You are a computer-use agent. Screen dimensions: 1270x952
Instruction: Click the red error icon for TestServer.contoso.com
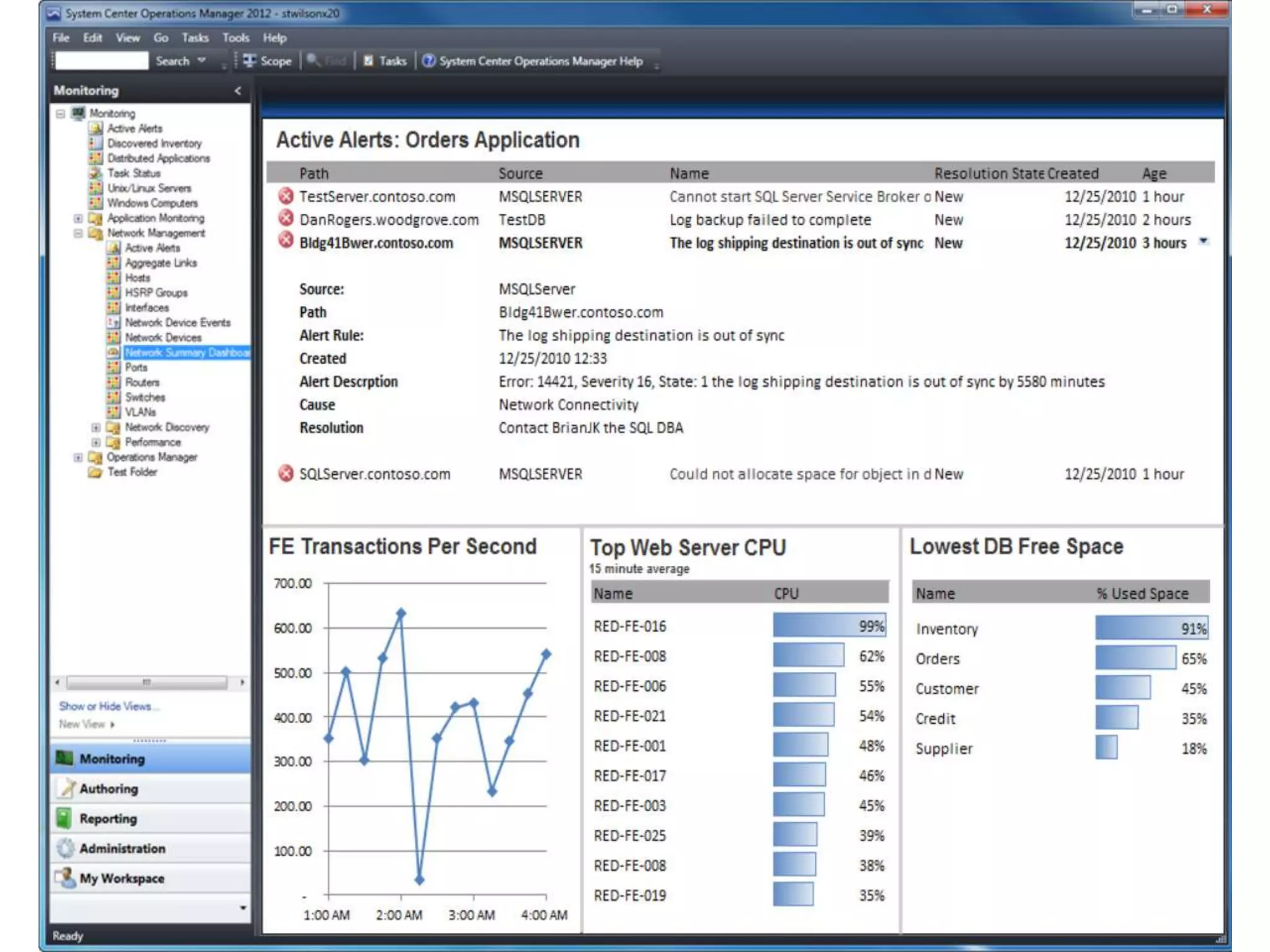[x=285, y=196]
